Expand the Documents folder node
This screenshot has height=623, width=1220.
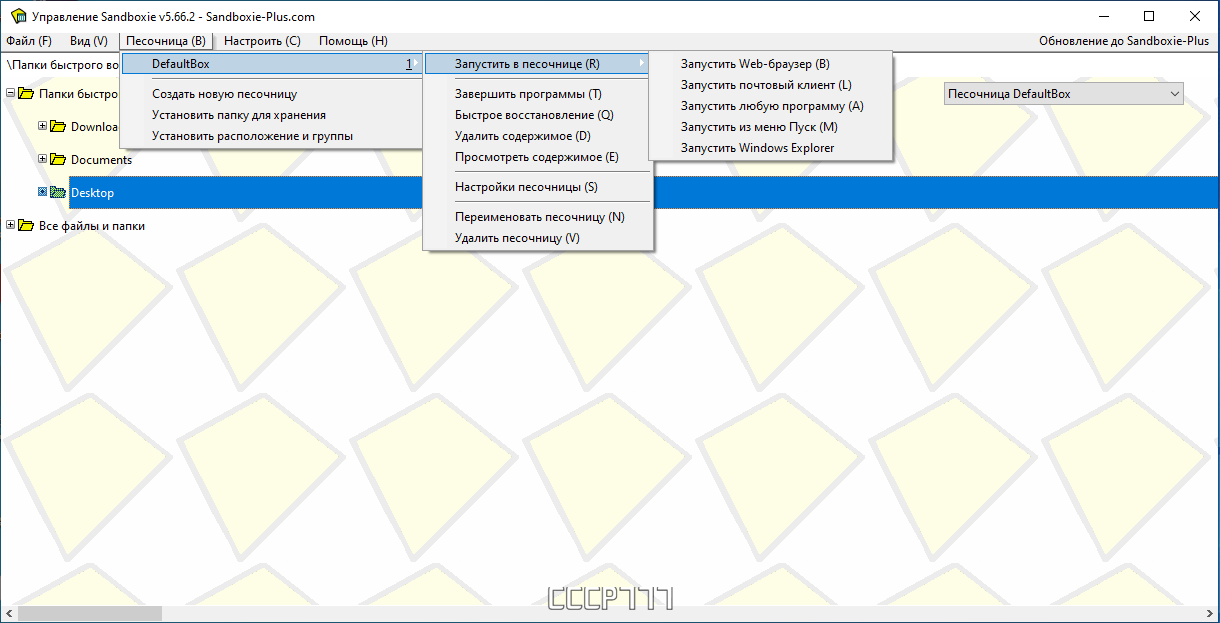click(42, 159)
